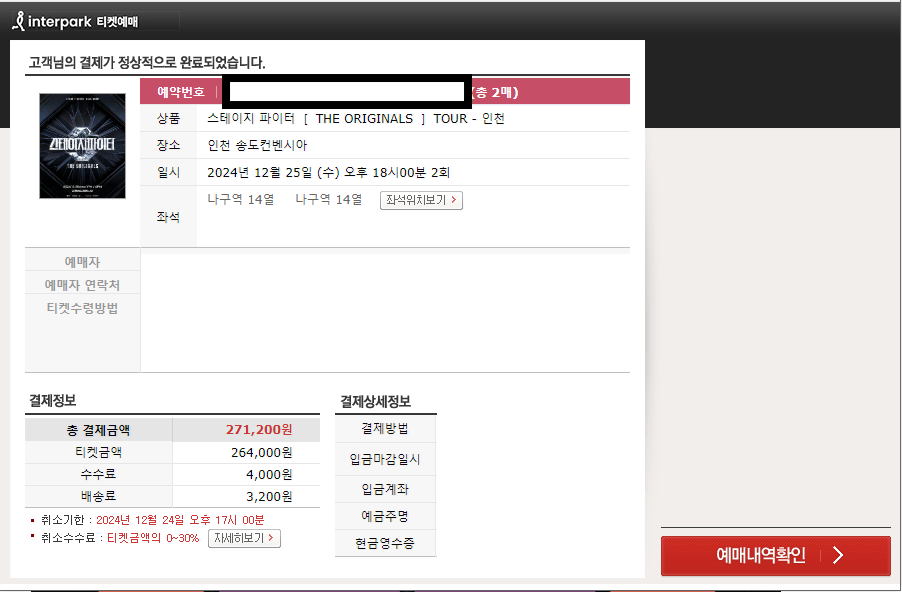Viewport: 902px width, 592px height.
Task: Click the Interpark 티켓예매 logo
Action: [75, 21]
